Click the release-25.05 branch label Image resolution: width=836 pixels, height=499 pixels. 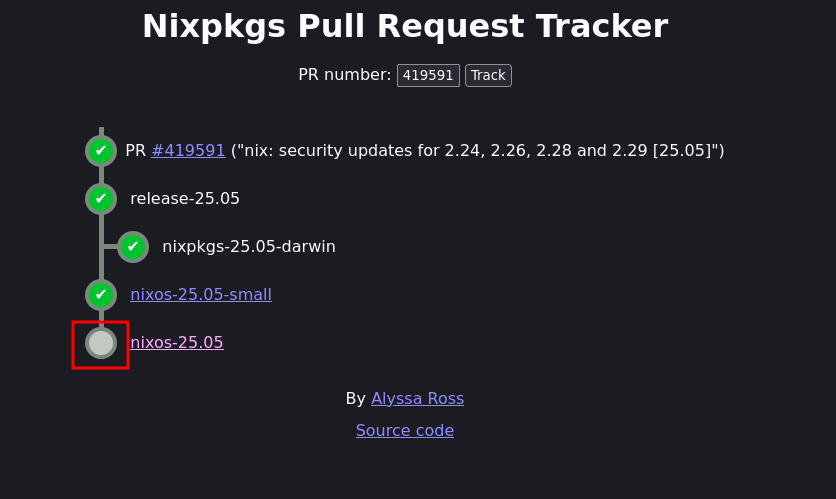pos(185,198)
